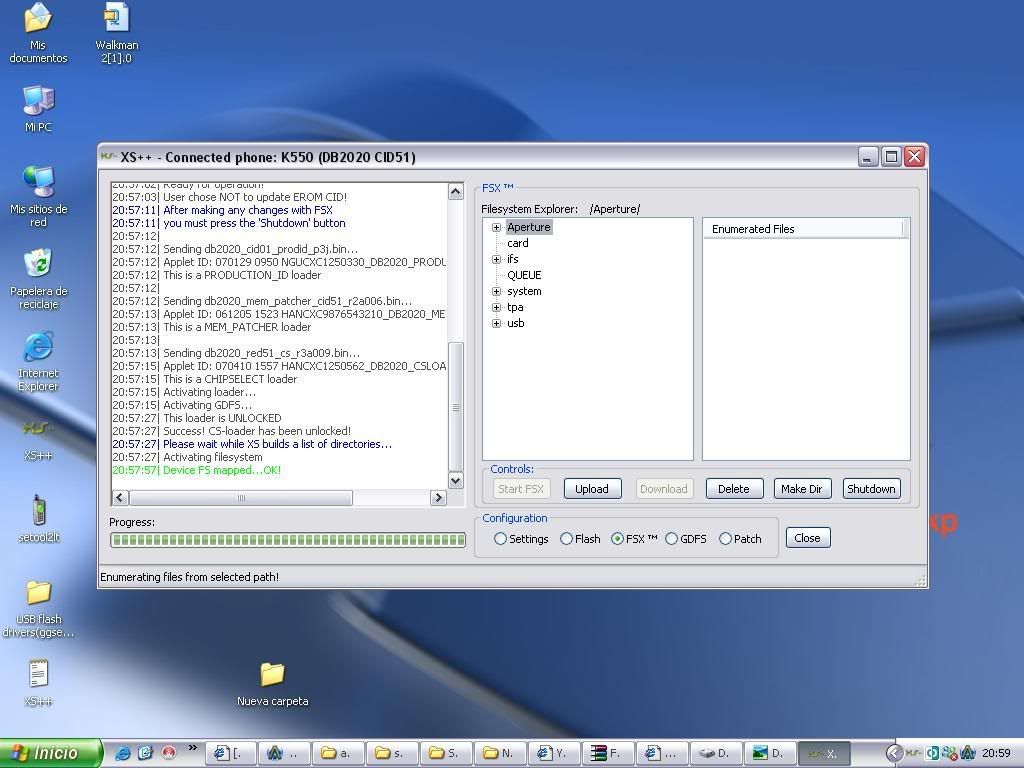Click the messenger tray icon with red mark
The width and height of the screenshot is (1024, 768).
click(x=948, y=753)
